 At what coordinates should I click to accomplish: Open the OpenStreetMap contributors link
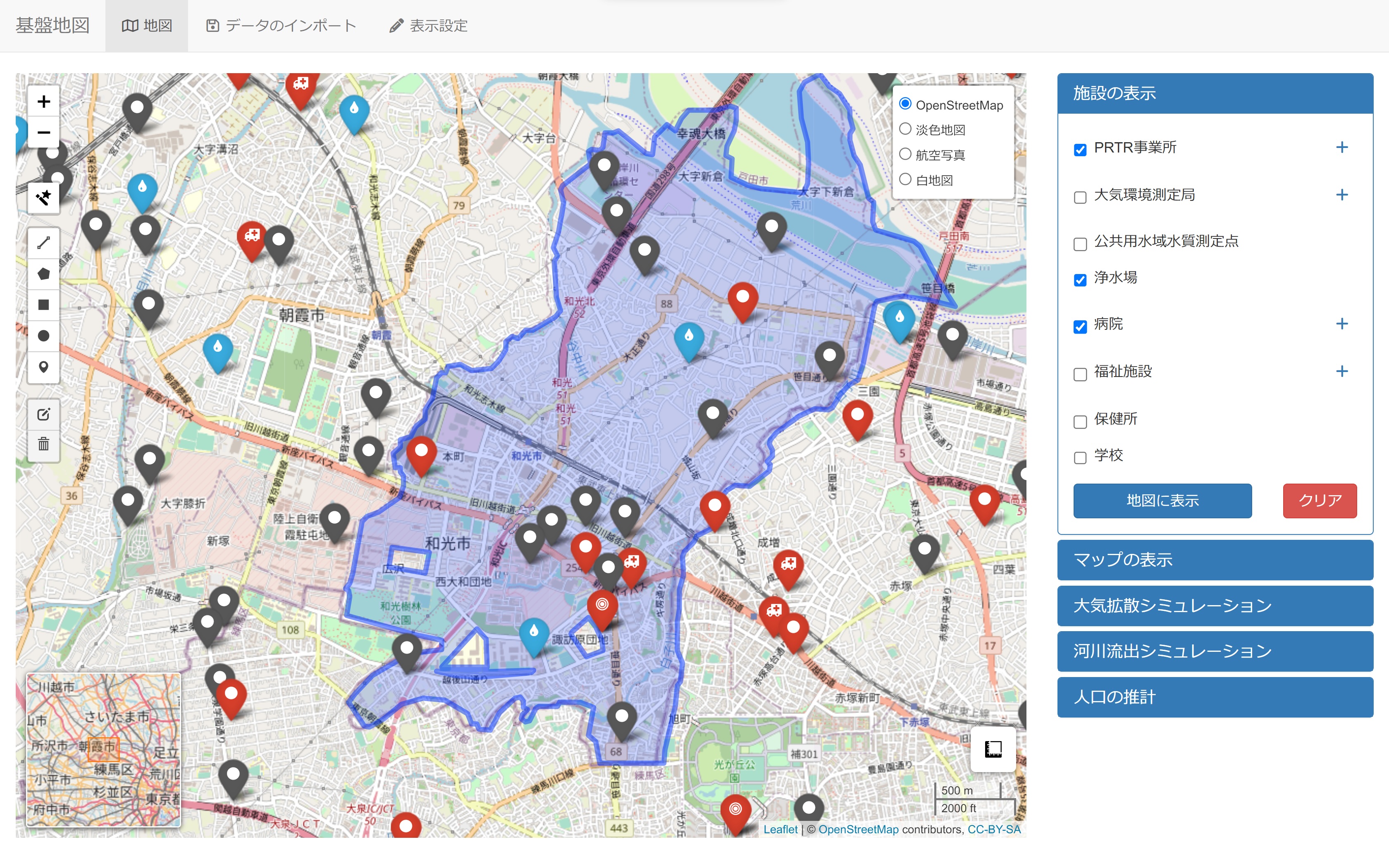coord(858,829)
